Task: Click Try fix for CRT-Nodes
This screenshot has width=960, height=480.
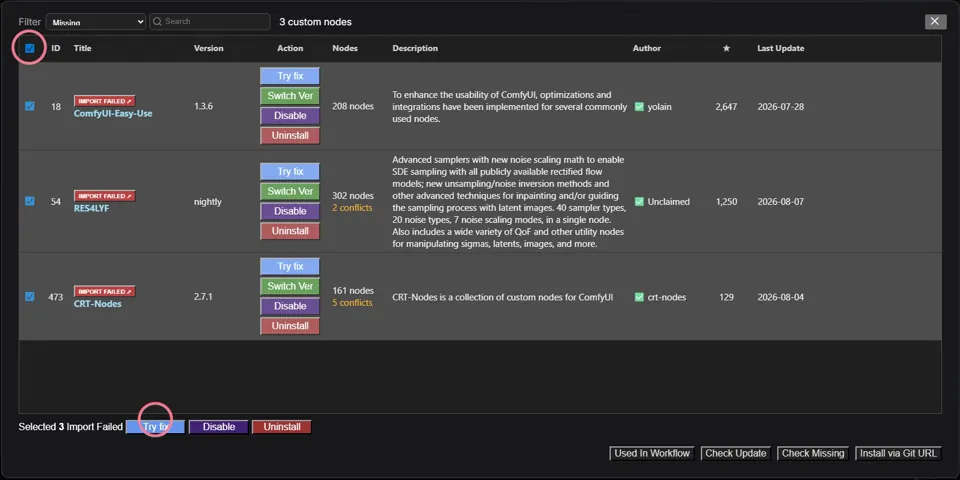Action: (290, 266)
